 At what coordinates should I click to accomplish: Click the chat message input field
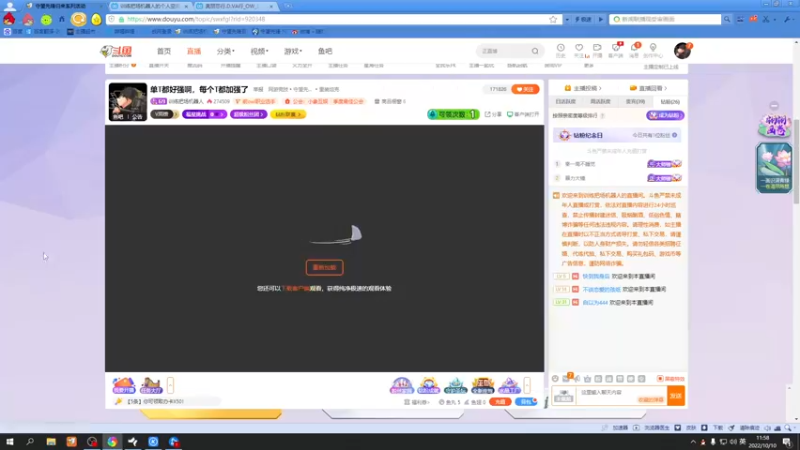pyautogui.click(x=621, y=395)
